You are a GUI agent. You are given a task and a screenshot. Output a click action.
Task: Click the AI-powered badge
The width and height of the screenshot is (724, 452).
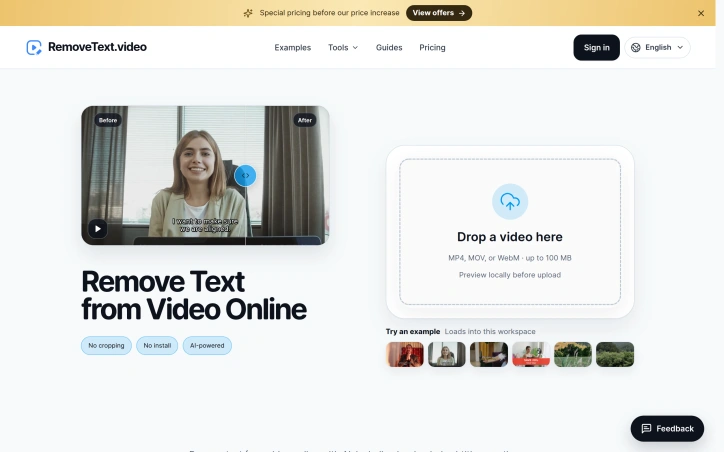[207, 345]
